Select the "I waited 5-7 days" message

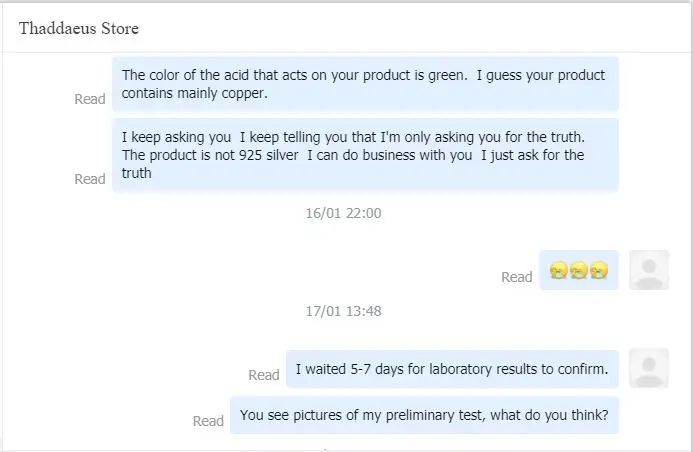tap(452, 369)
